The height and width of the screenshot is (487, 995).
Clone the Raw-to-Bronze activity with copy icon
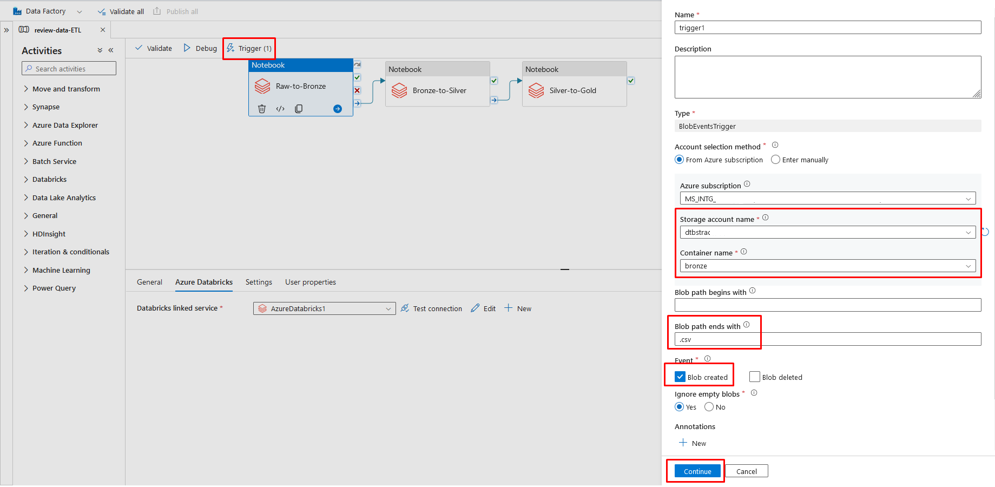click(x=298, y=109)
